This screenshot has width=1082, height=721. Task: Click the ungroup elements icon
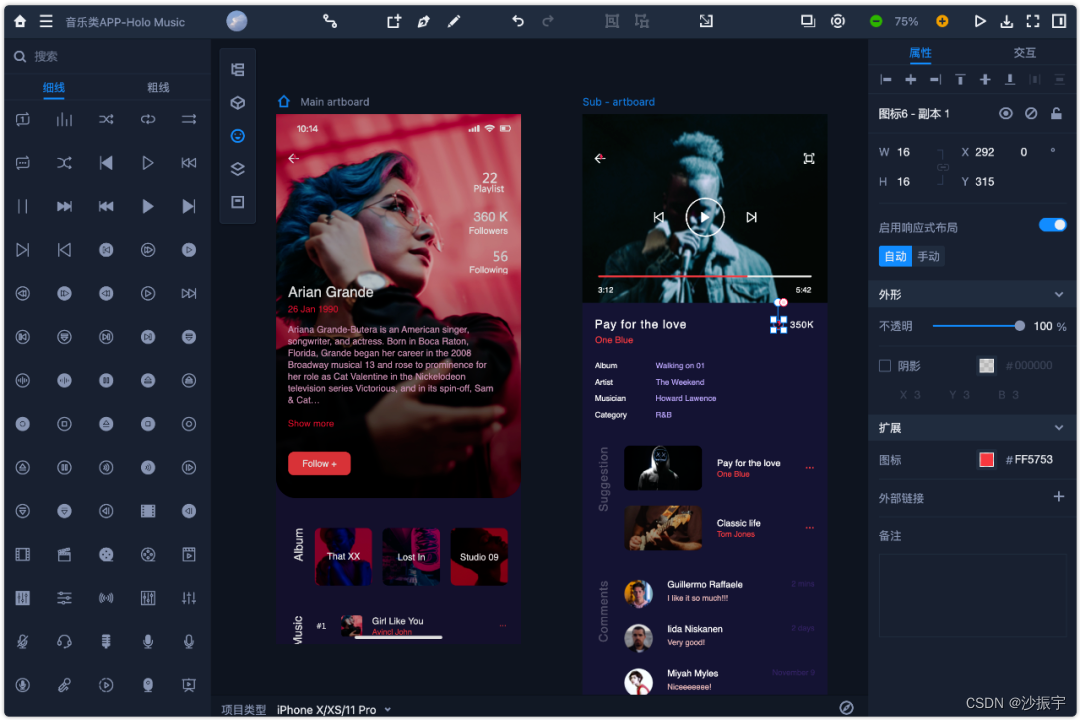[642, 21]
